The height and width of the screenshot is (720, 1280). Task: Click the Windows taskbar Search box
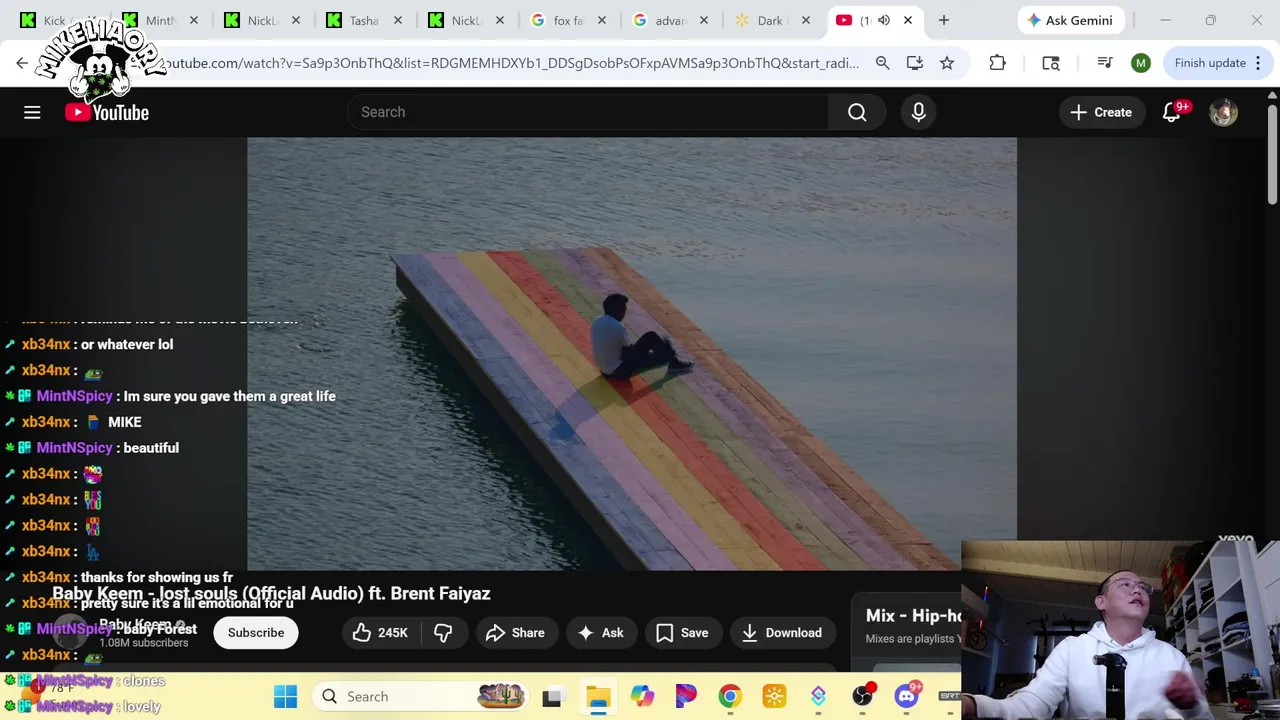[x=421, y=696]
